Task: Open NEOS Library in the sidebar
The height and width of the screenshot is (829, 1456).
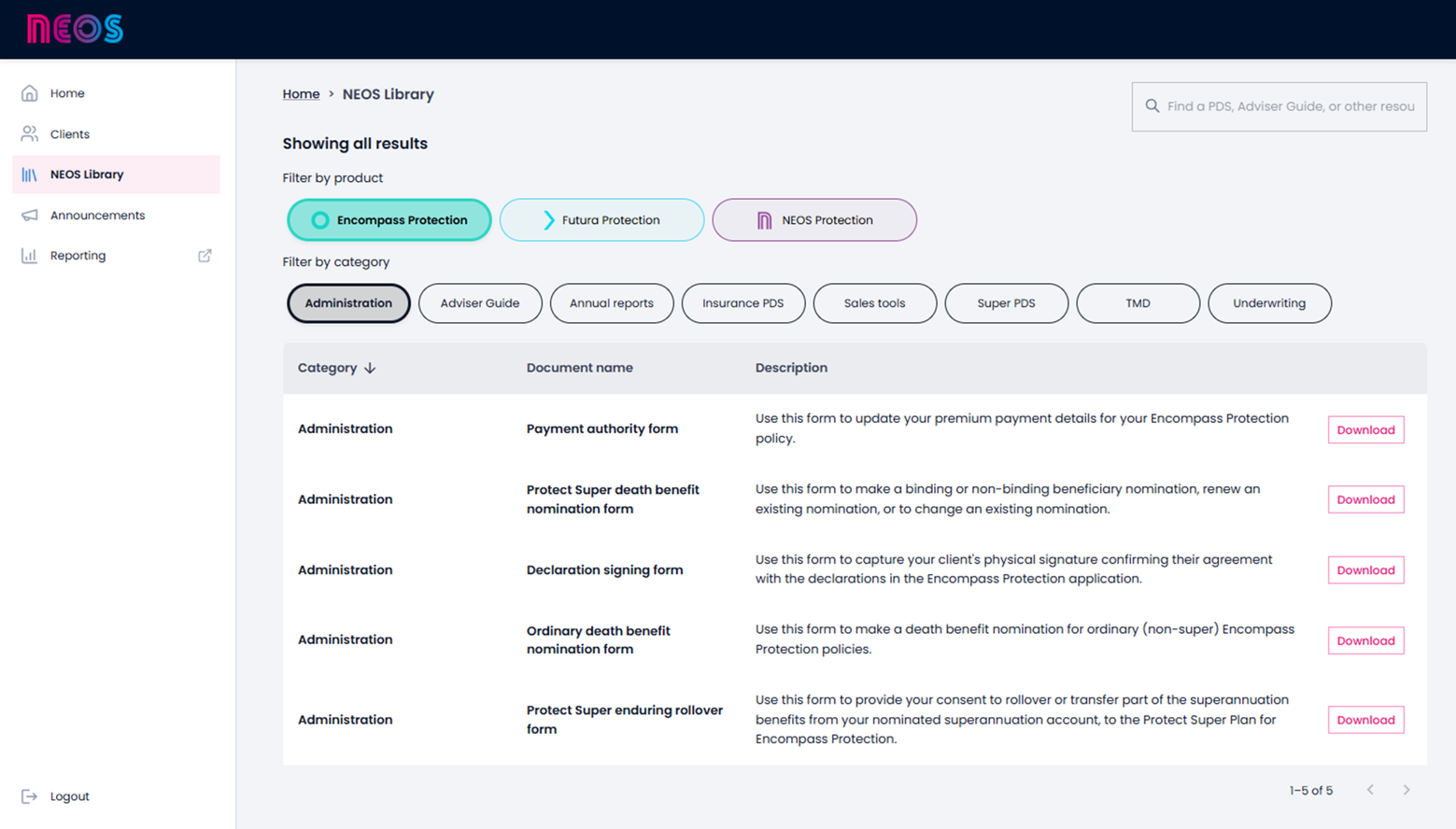Action: 87,175
